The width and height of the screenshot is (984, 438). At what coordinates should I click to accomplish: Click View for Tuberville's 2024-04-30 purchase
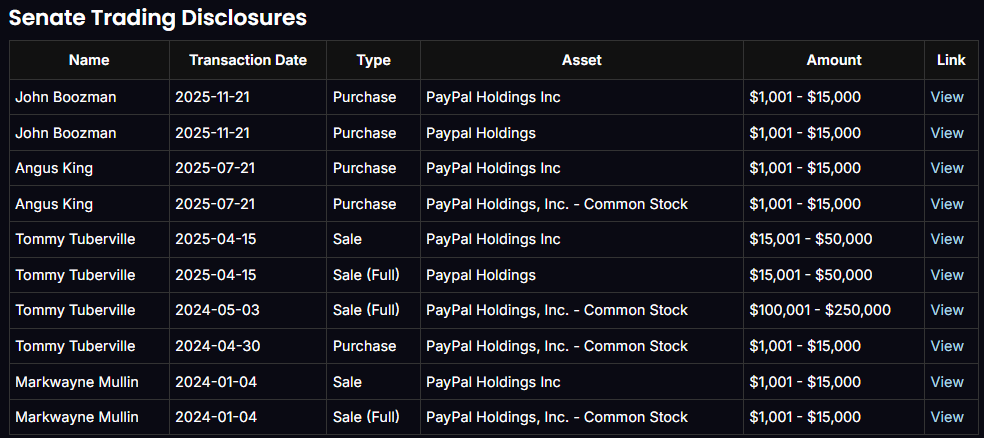click(946, 346)
